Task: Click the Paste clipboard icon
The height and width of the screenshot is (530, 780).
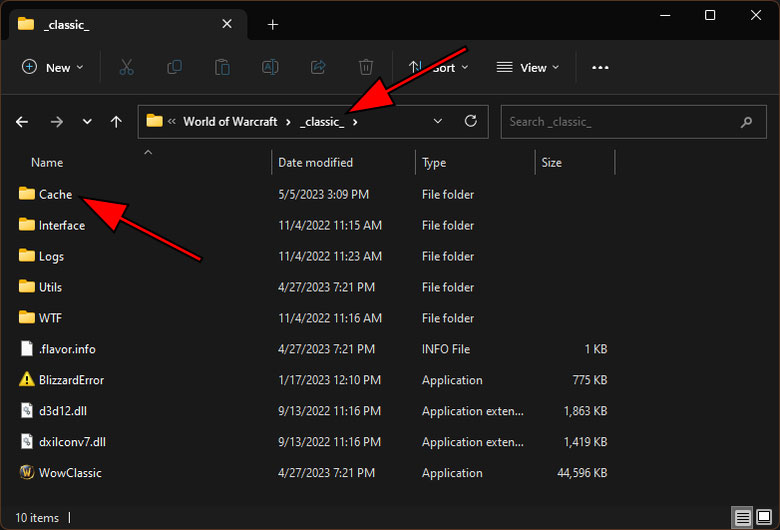Action: pos(222,67)
